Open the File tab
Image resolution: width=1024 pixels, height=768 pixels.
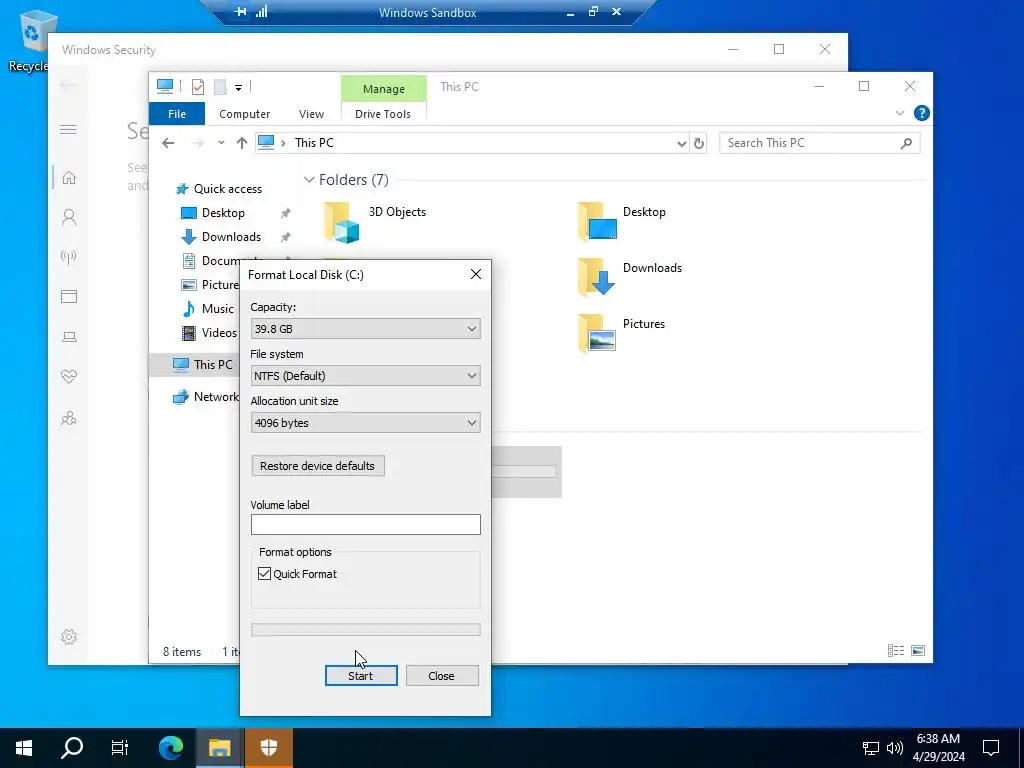pos(177,114)
